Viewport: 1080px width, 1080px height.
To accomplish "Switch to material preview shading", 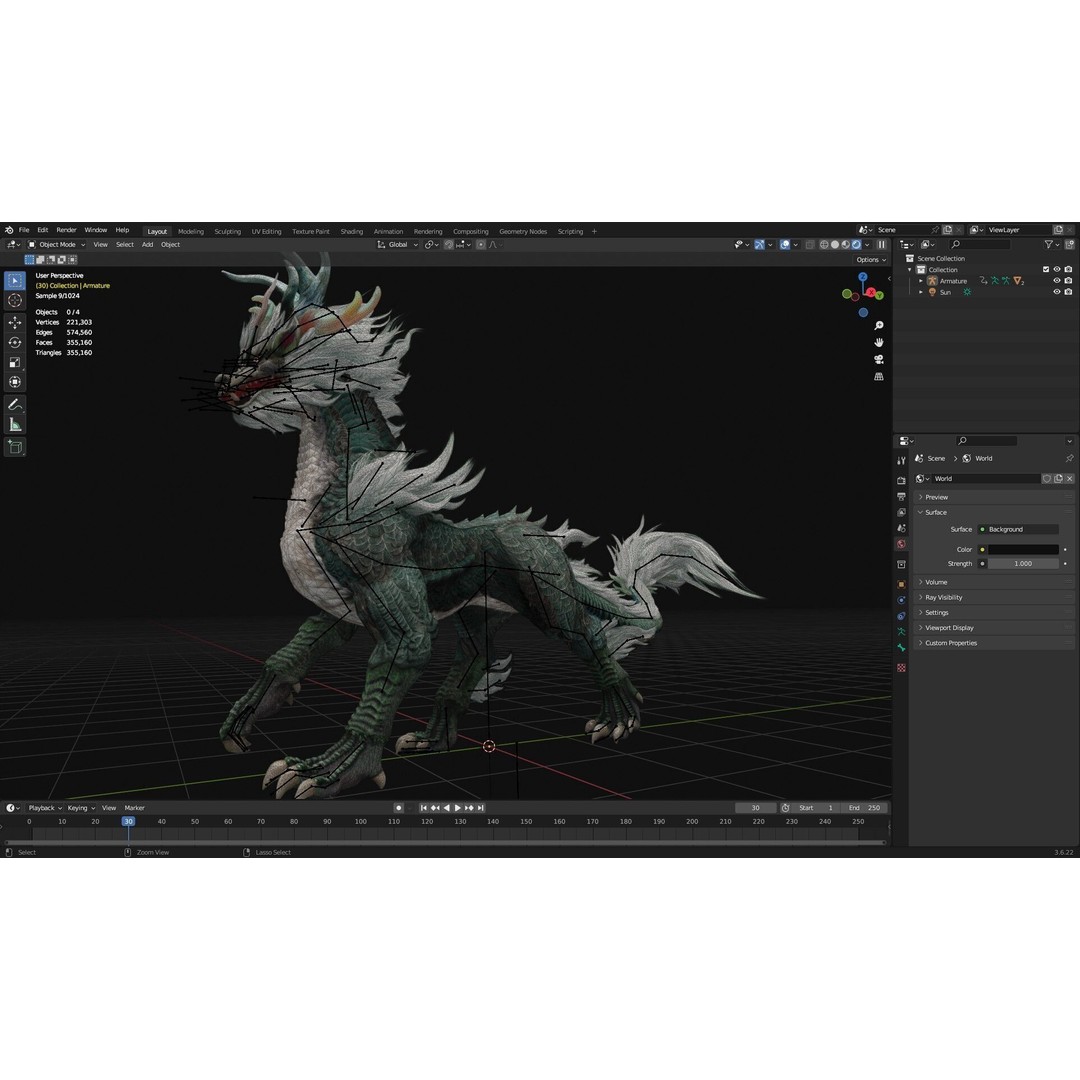I will [845, 245].
